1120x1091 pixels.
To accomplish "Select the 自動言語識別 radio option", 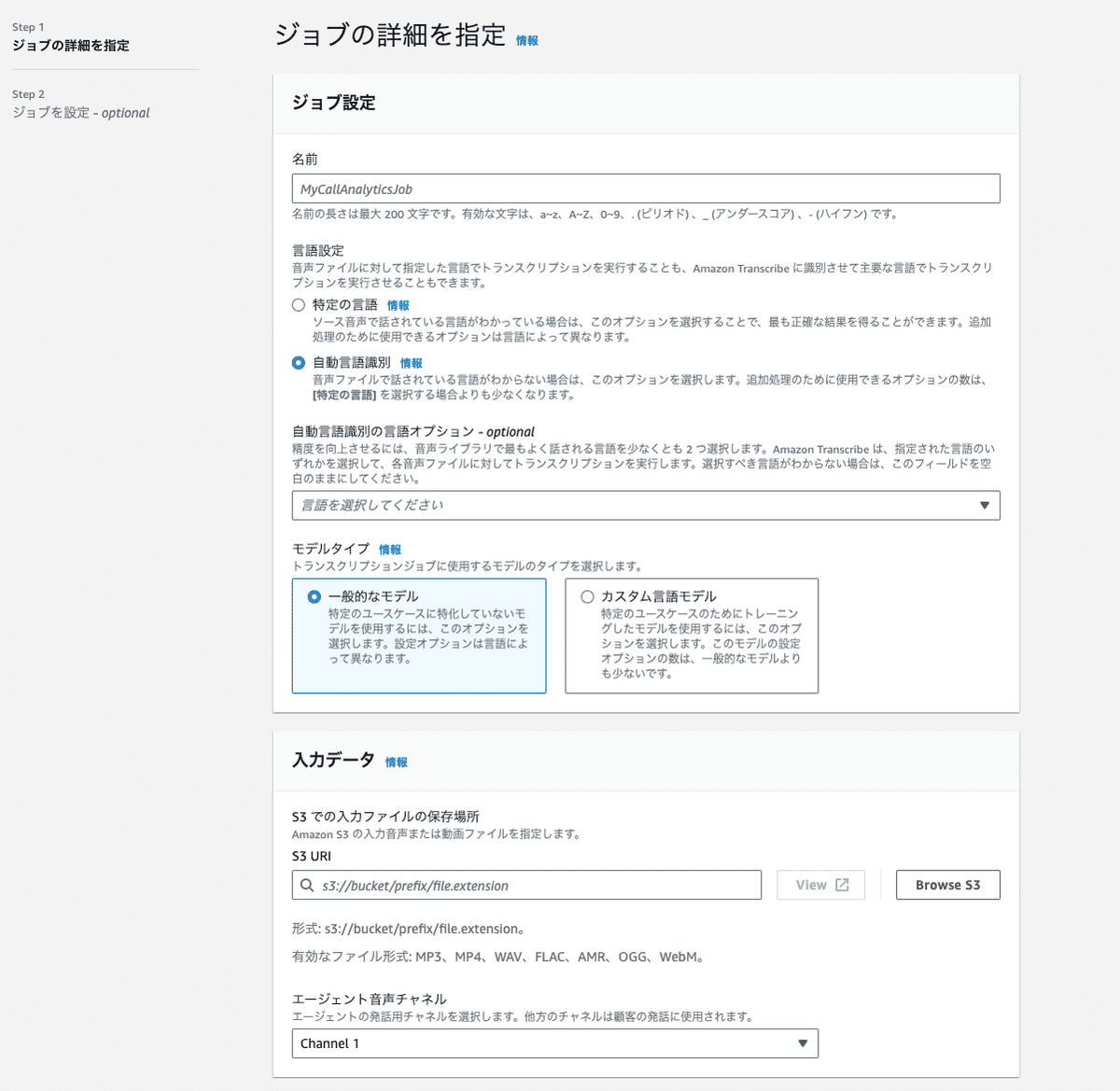I will (299, 362).
